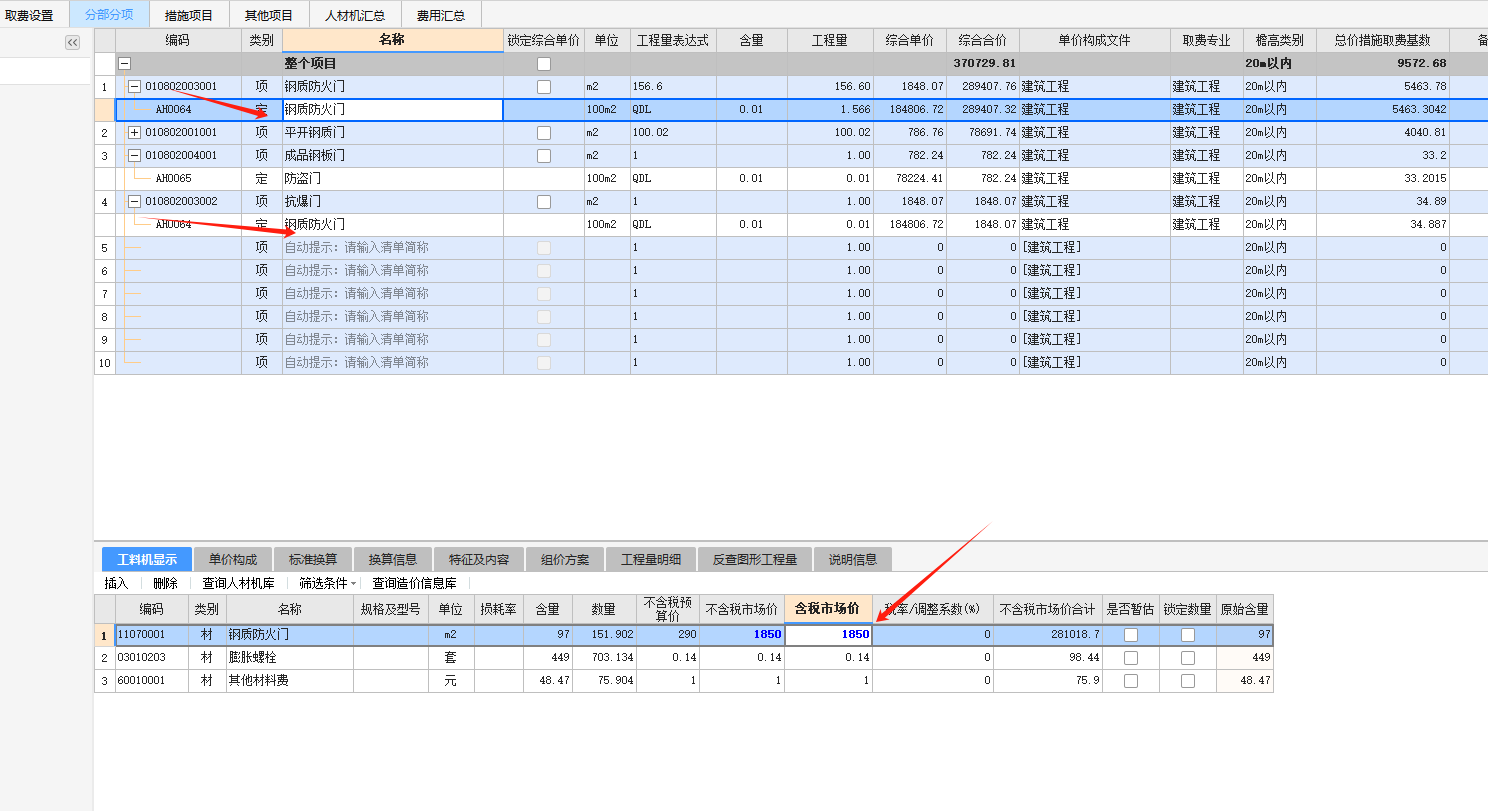Click the 1850 含税市场价 edit field
1488x811 pixels.
[828, 635]
